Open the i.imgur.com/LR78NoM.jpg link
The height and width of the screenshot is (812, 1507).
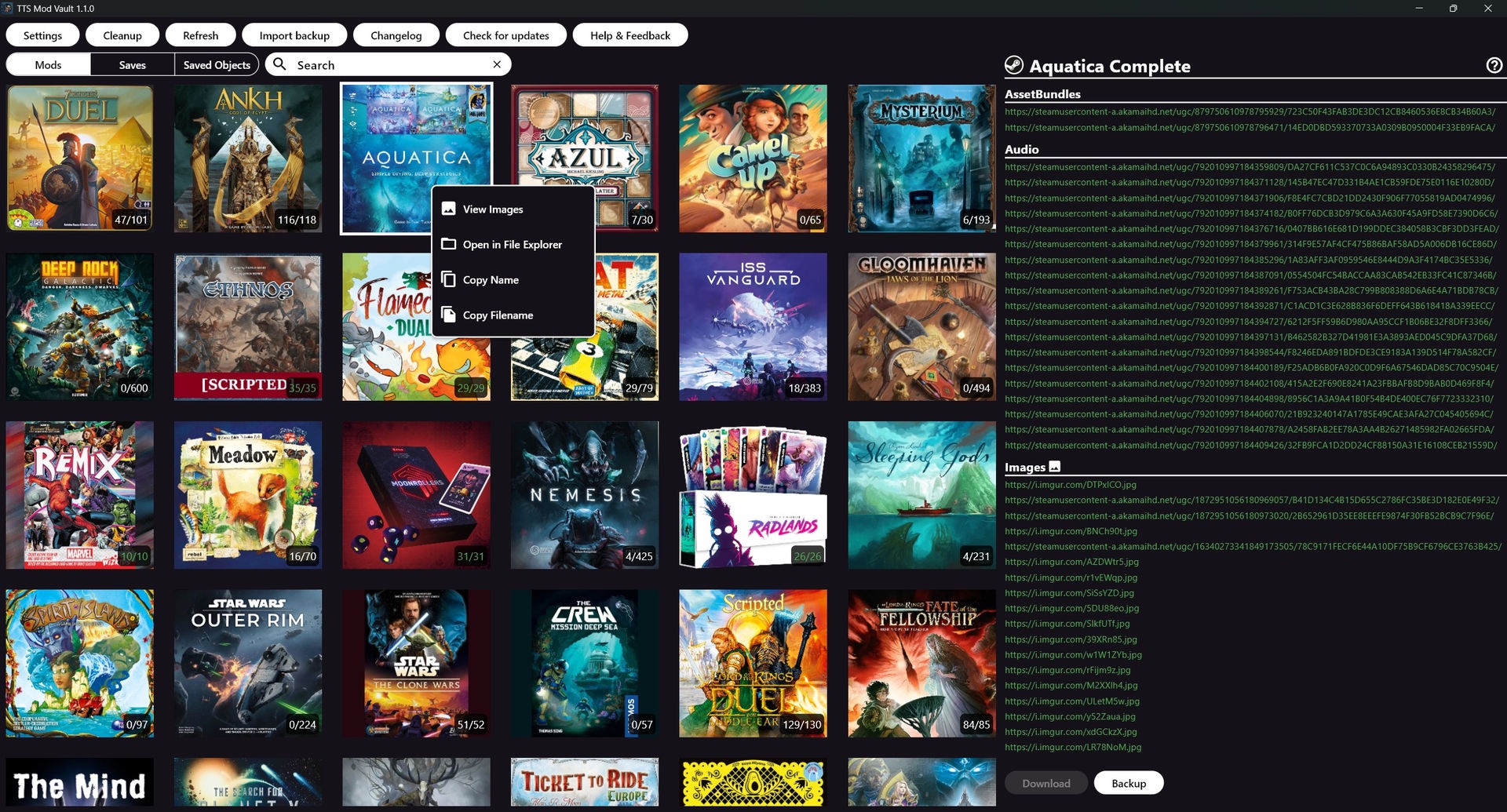(1073, 747)
